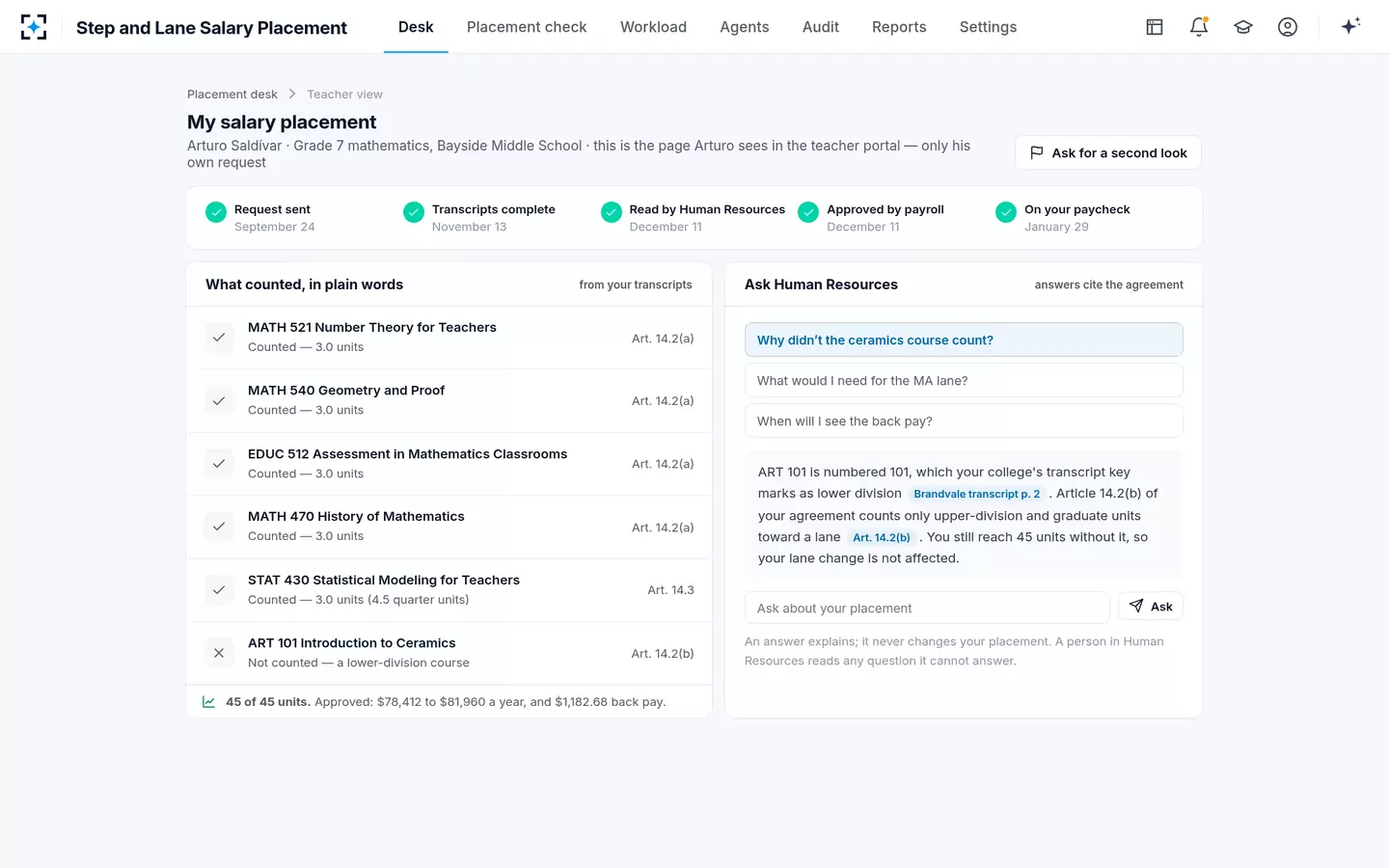Click the chart icon beside 45 of 45 units
Screen dimensions: 1389x868
coord(208,702)
